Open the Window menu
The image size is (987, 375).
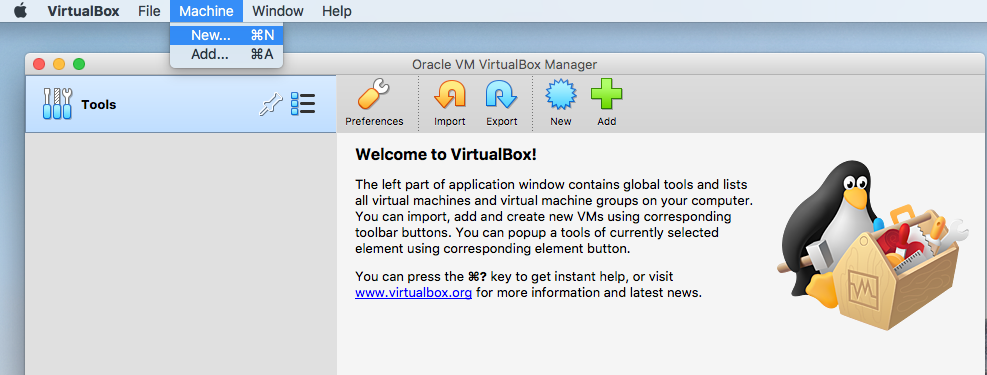click(278, 11)
